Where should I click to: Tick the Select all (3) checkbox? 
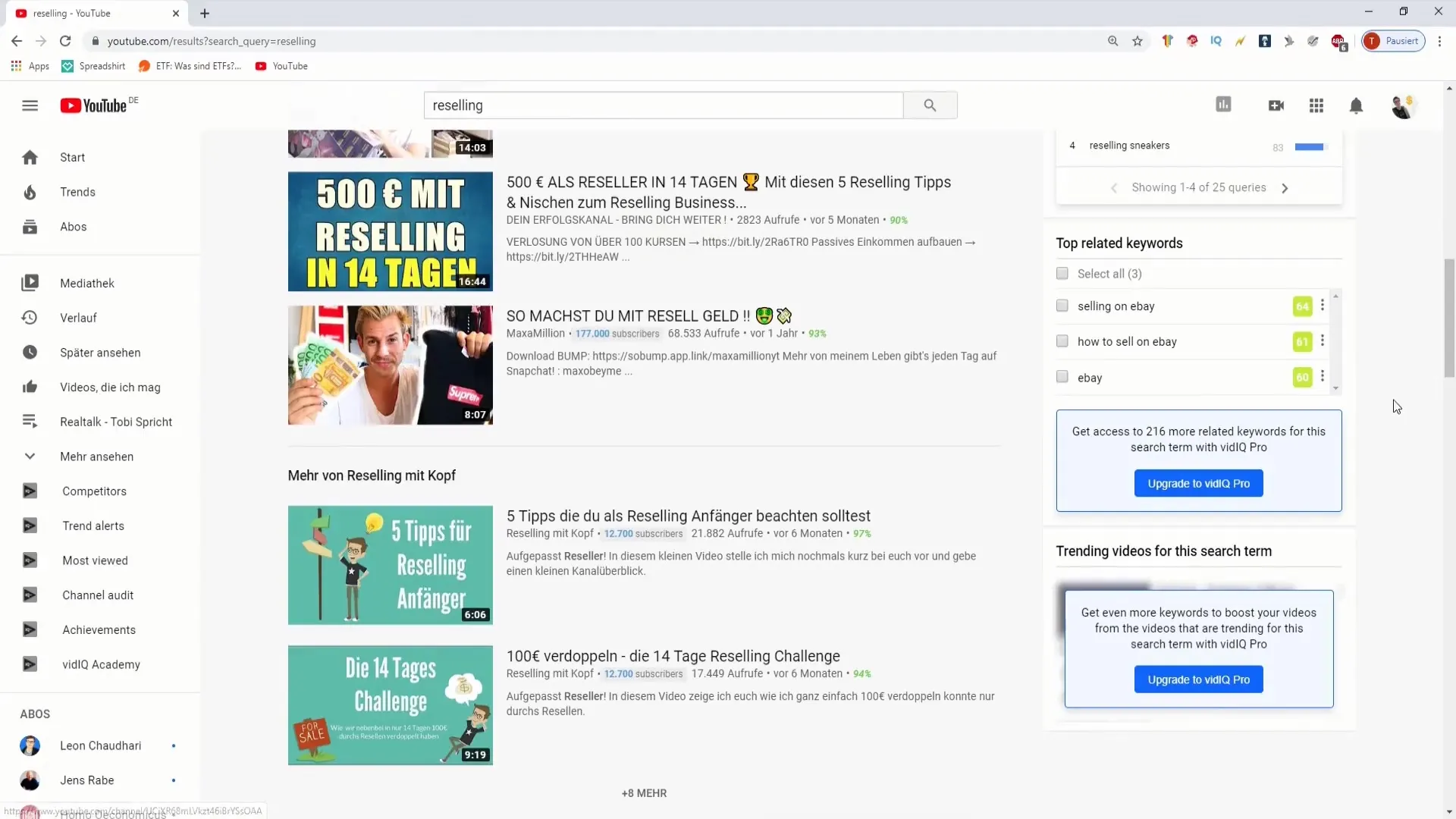[1062, 273]
